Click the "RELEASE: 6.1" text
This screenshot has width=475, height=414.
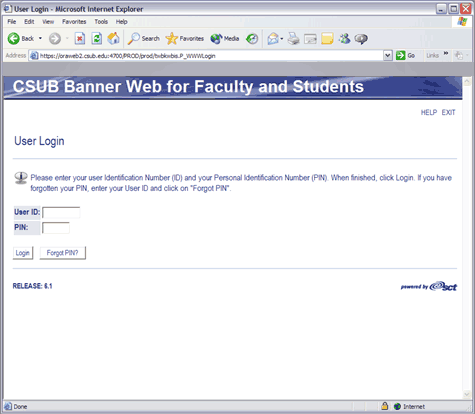point(32,286)
